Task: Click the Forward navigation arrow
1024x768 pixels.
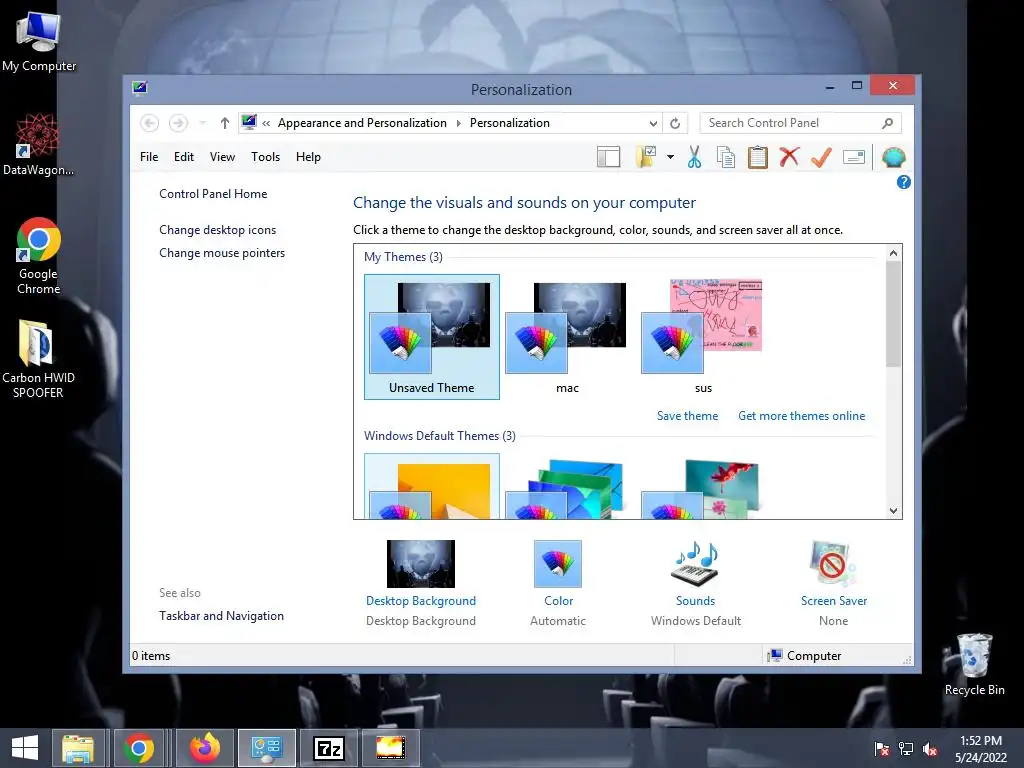Action: 178,123
